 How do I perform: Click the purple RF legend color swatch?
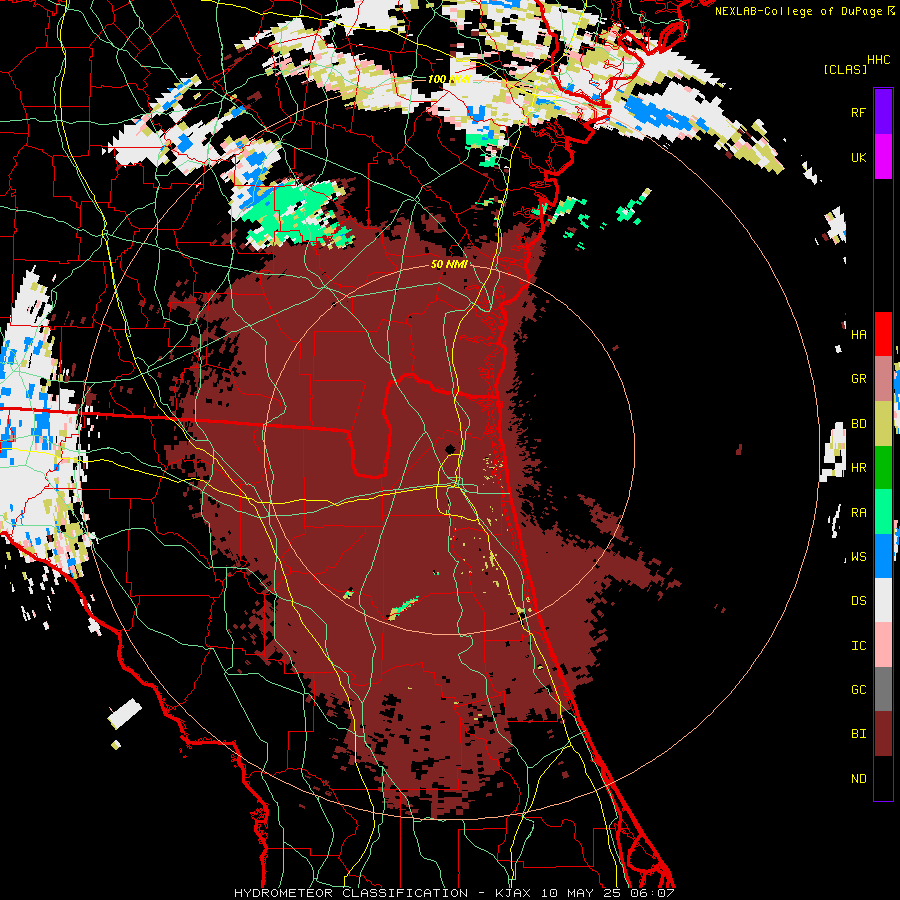883,112
